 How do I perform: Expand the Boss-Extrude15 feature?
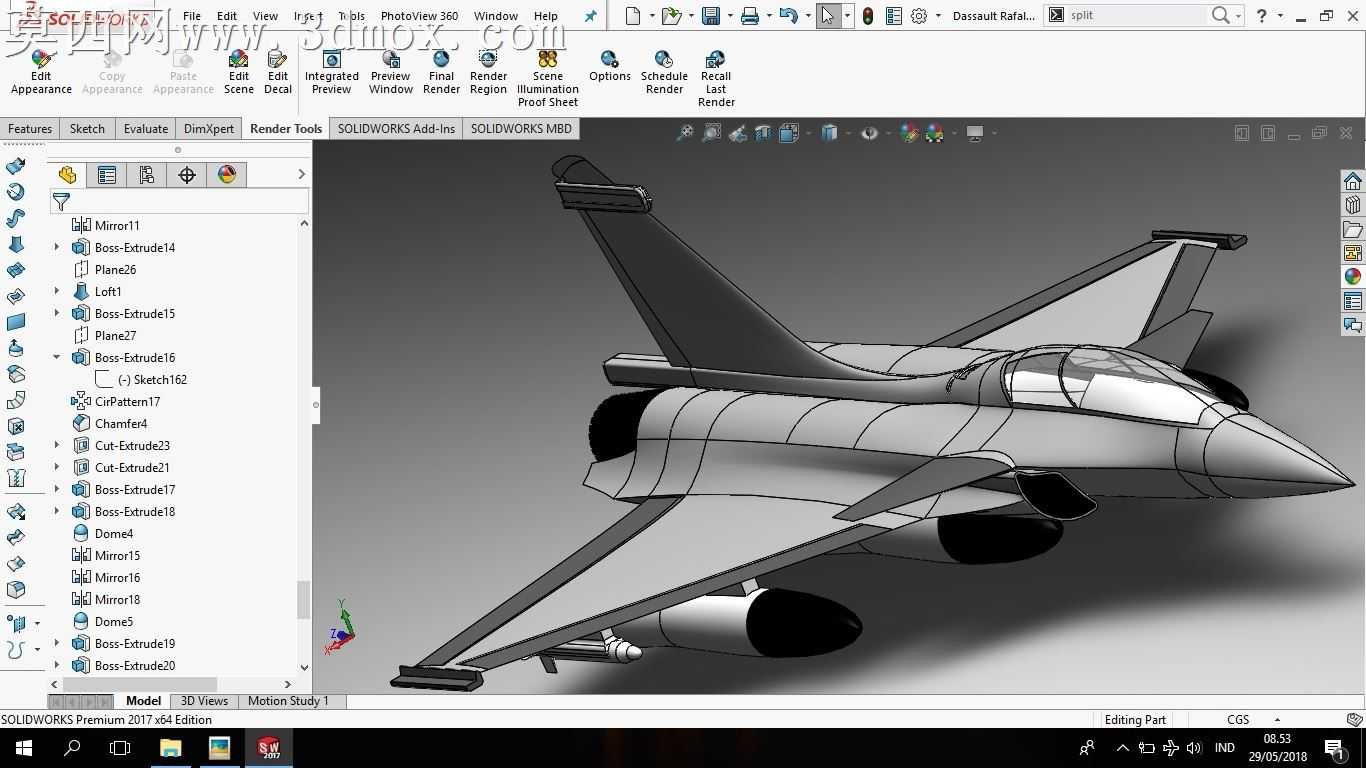click(x=57, y=313)
